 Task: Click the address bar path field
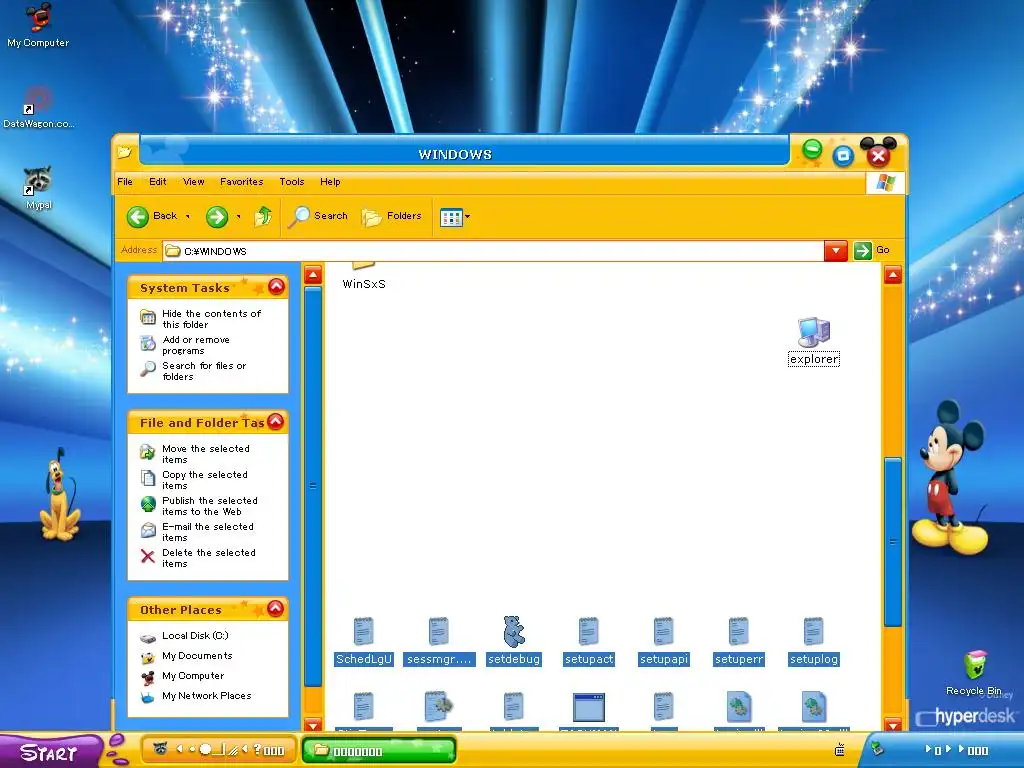click(x=493, y=251)
